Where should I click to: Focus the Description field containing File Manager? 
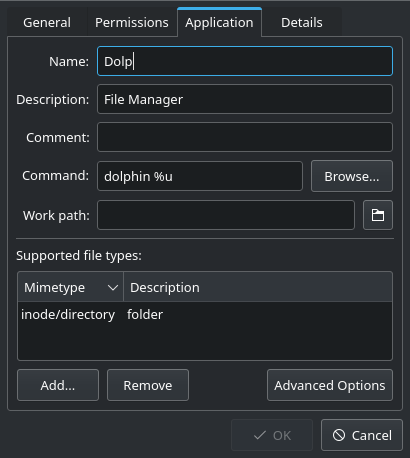(245, 99)
